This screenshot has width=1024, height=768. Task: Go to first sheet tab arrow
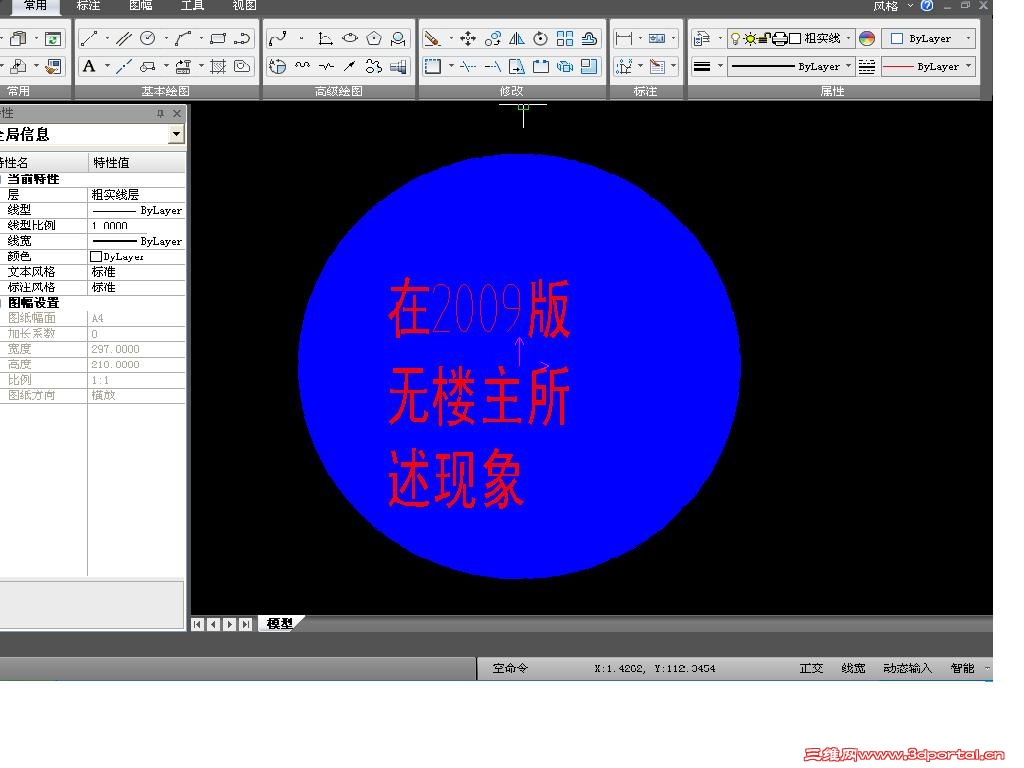coord(197,624)
